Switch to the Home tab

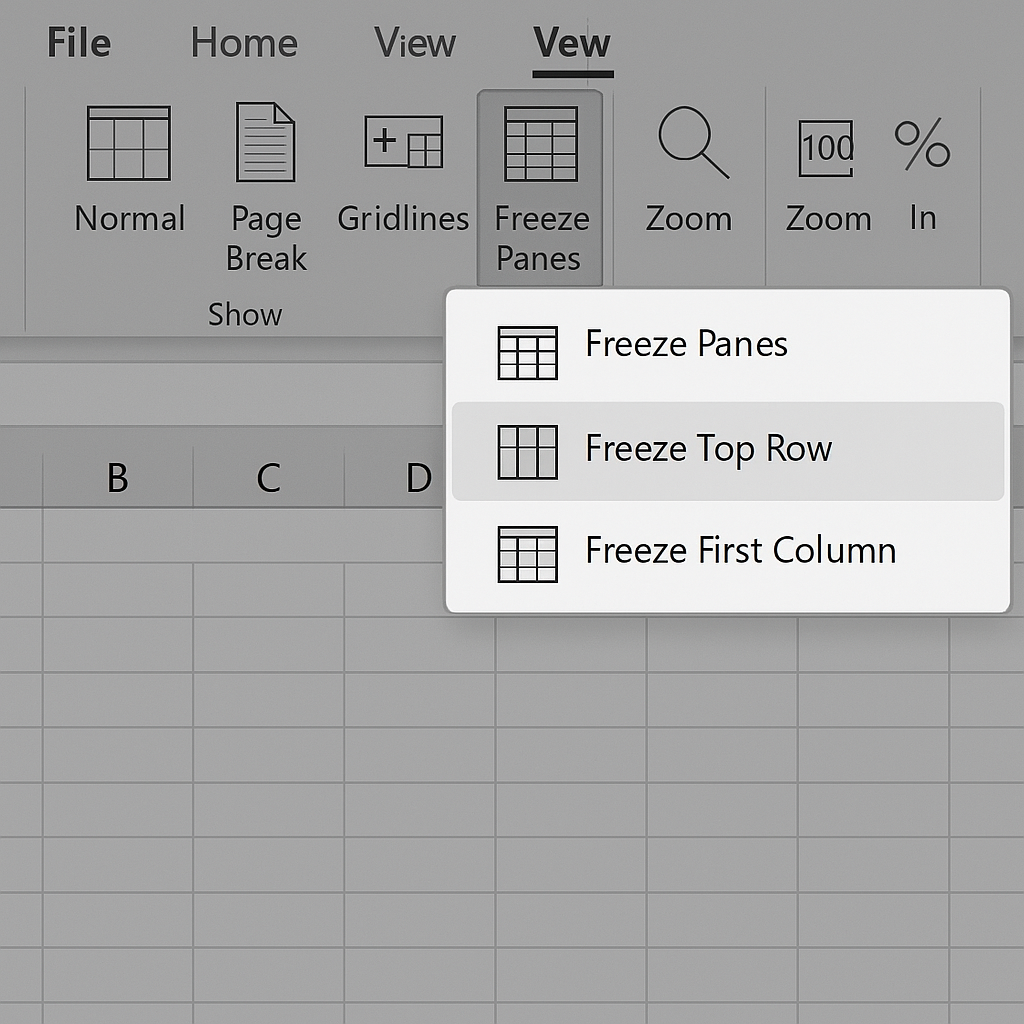(x=244, y=43)
